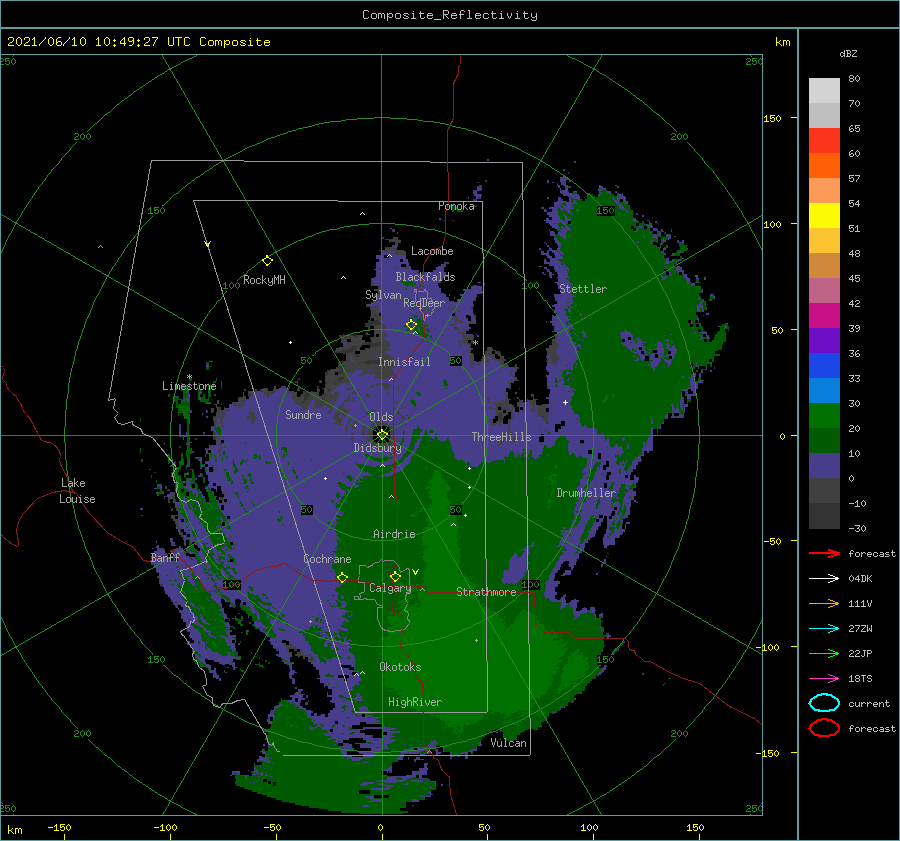Click the red forecast arrow in legend
This screenshot has height=841, width=900.
824,553
